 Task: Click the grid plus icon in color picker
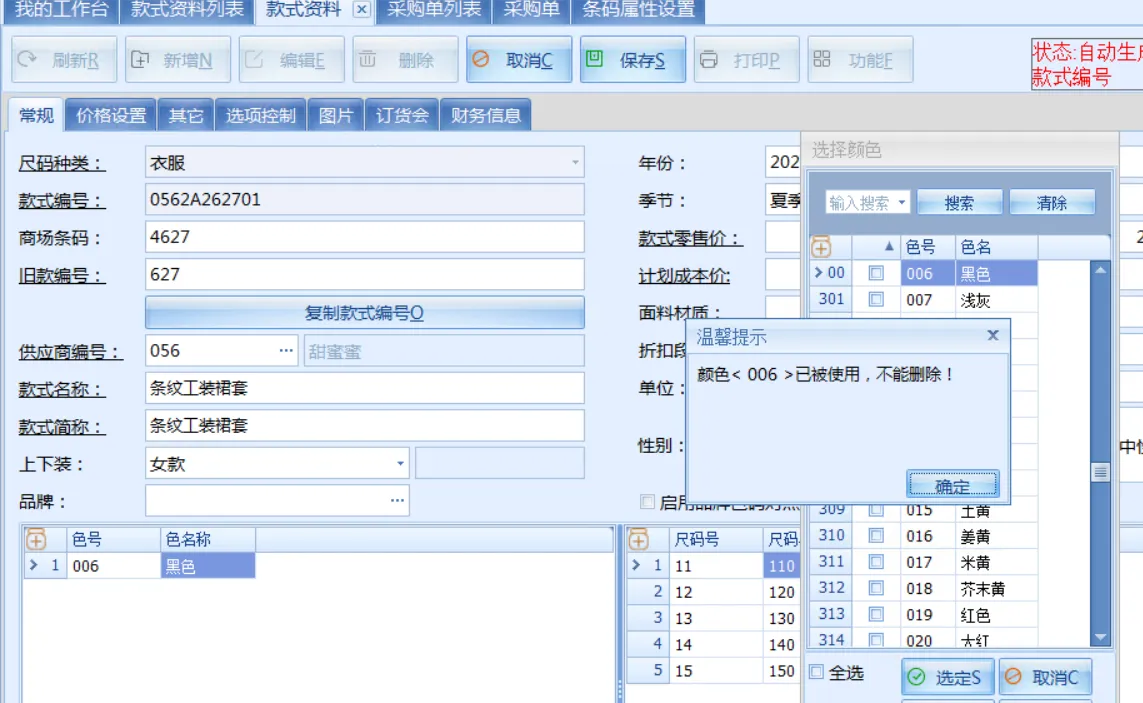pyautogui.click(x=821, y=247)
